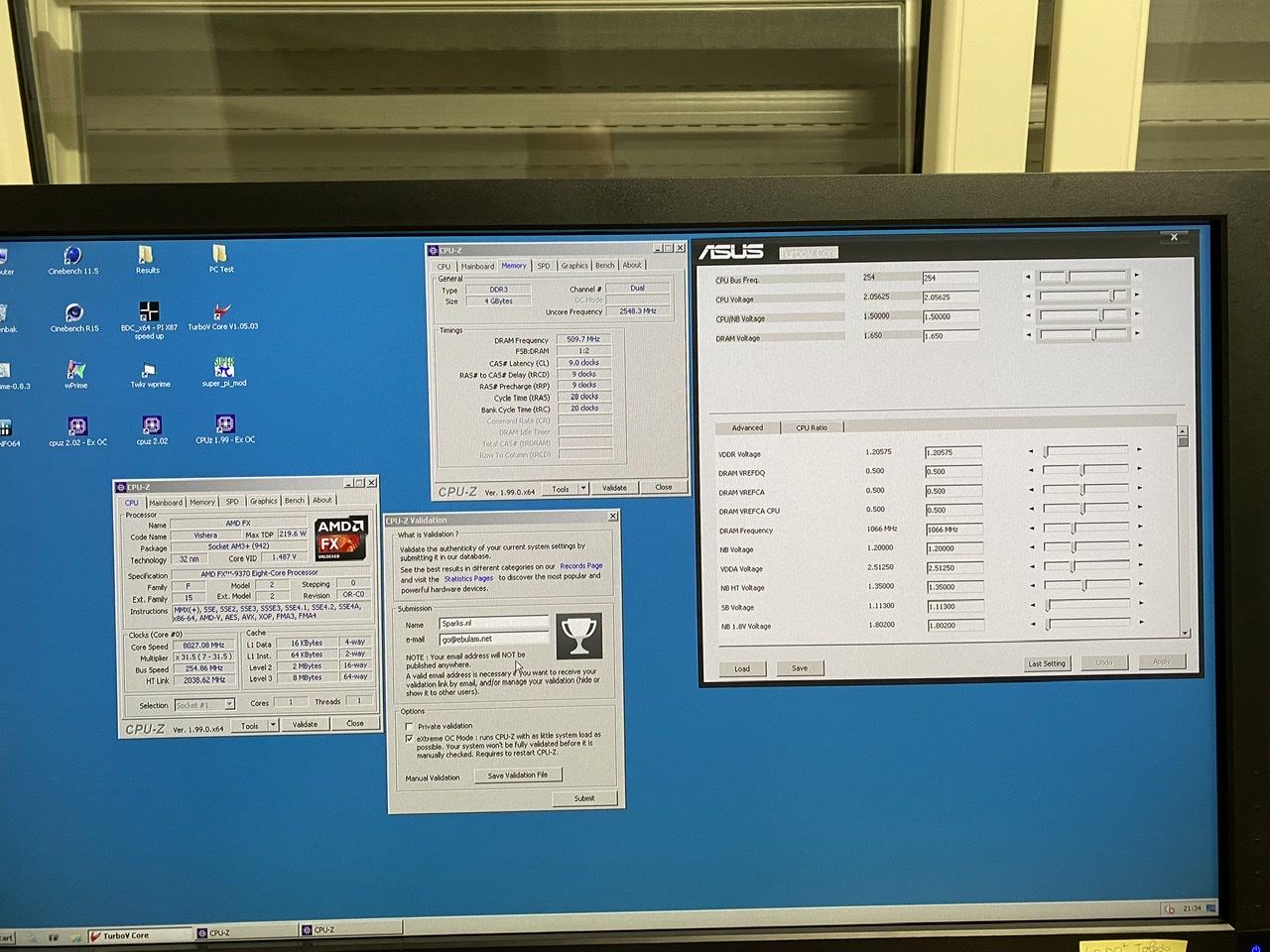Click Last Setting button in TurboV
1270x952 pixels.
[1047, 663]
